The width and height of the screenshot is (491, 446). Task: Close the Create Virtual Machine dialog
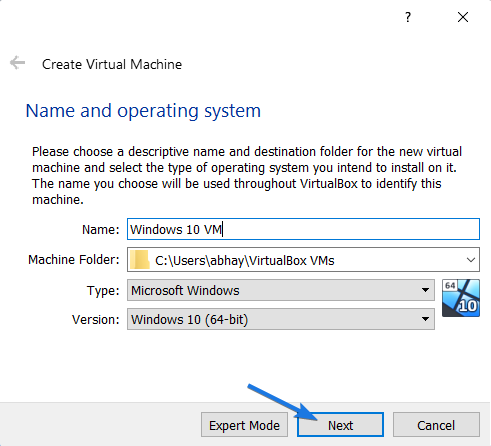coord(463,17)
